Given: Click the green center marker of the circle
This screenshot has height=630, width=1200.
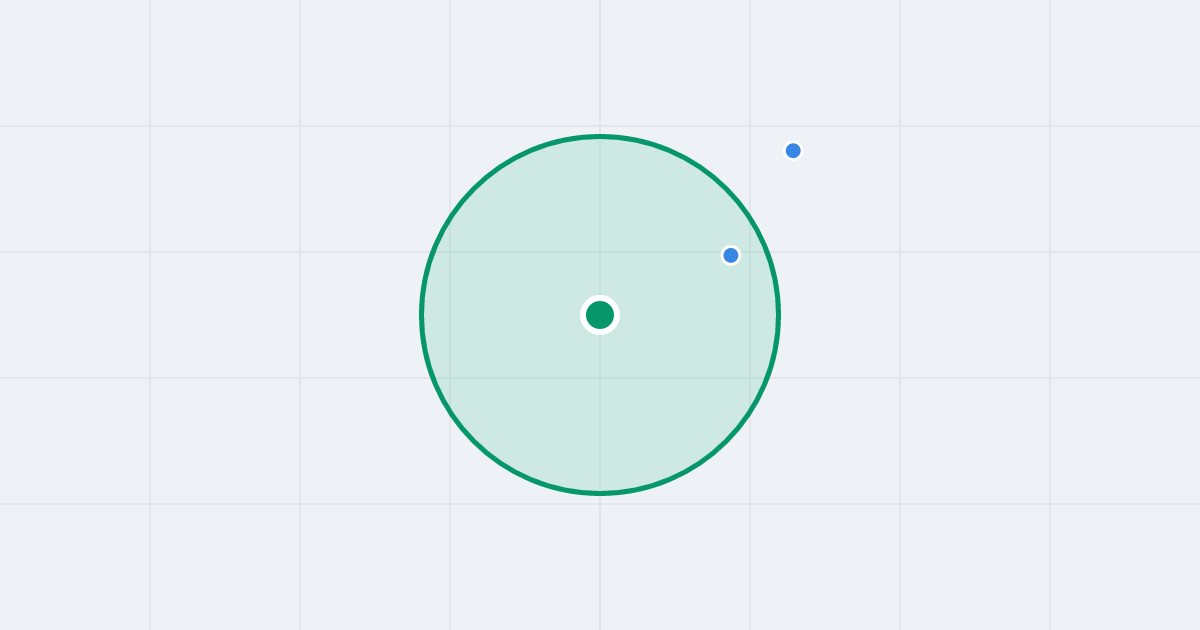Looking at the screenshot, I should (600, 315).
